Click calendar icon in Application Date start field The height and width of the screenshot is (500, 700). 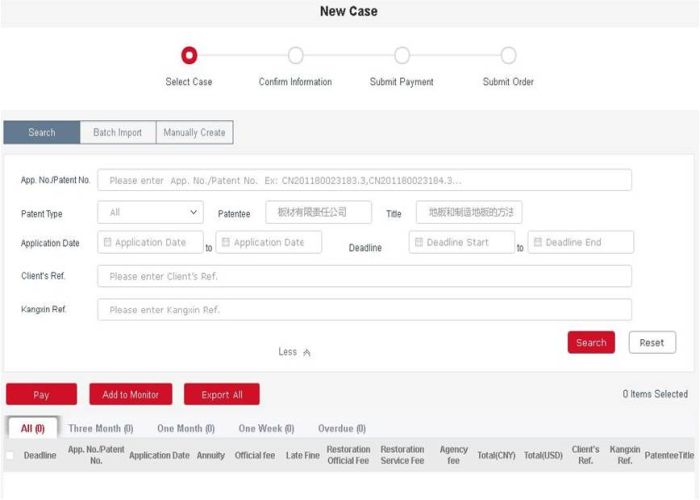(x=106, y=243)
